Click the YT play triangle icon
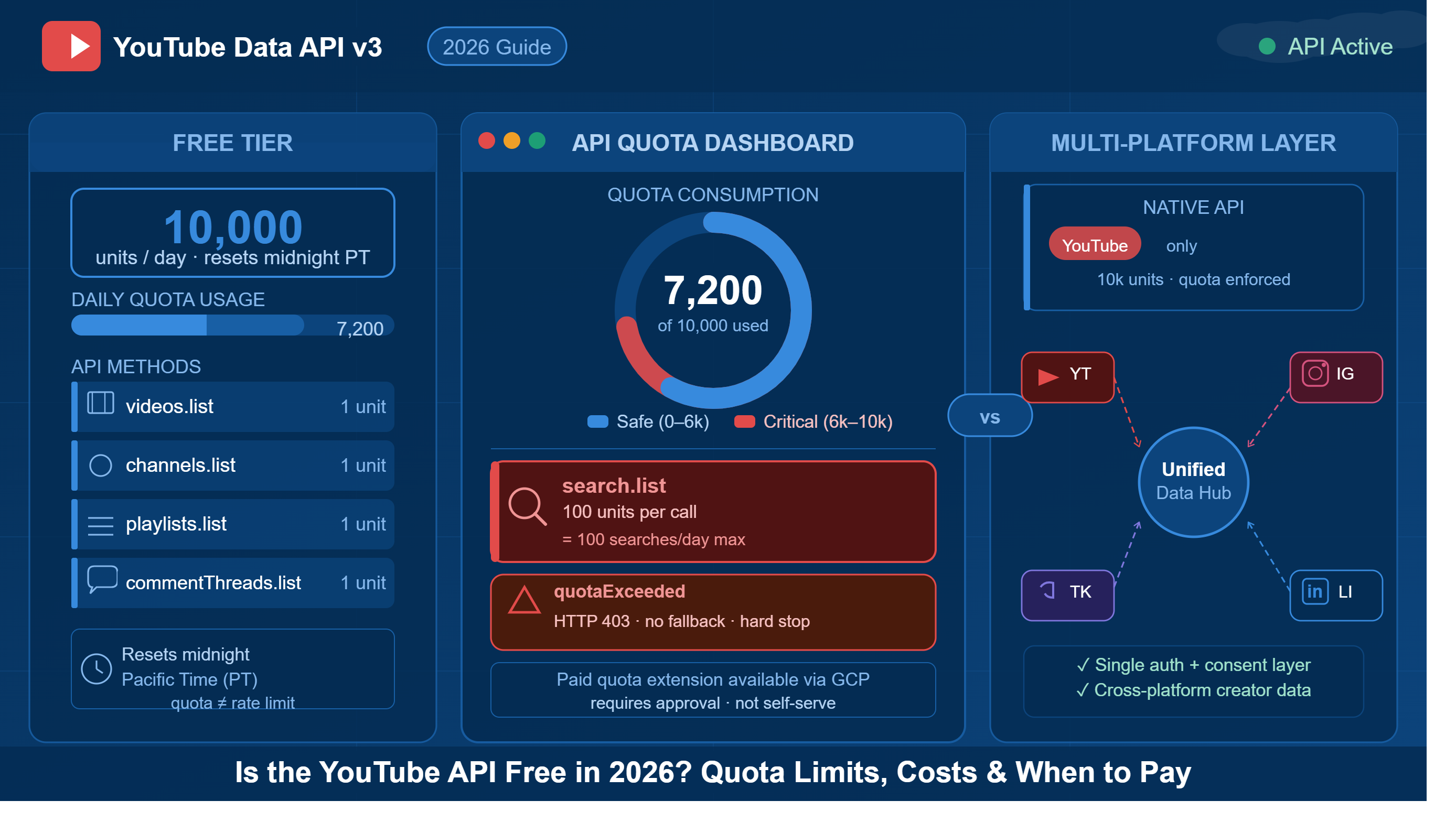 tap(1048, 377)
